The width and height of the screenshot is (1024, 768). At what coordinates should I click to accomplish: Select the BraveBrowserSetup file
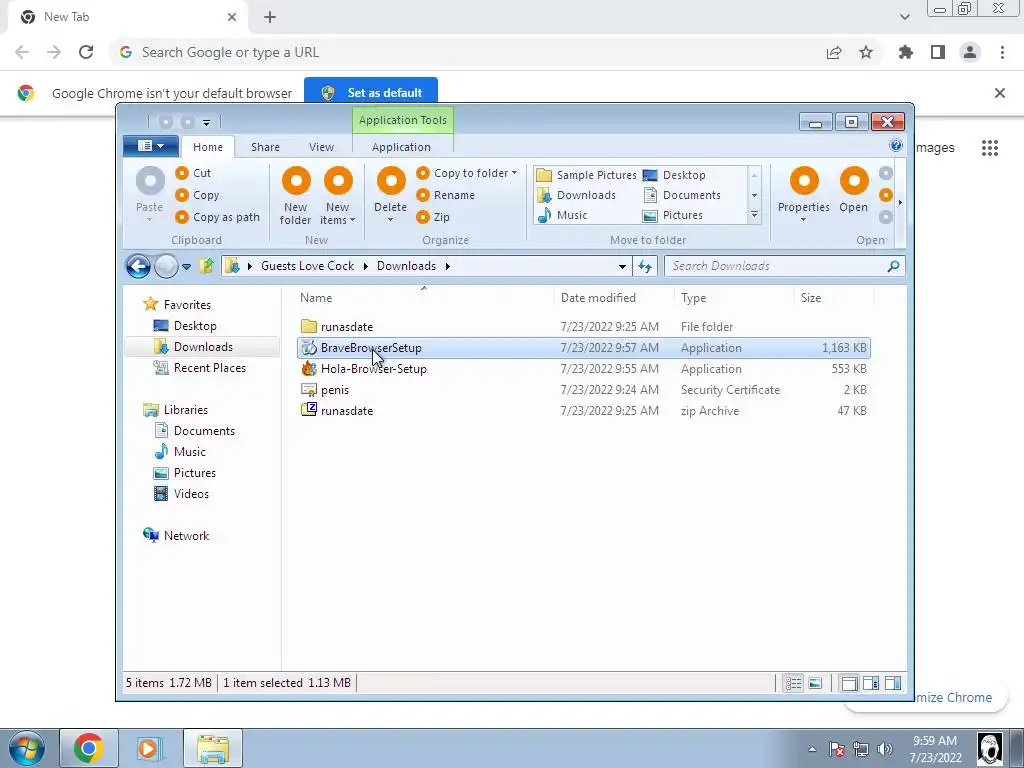[584, 348]
